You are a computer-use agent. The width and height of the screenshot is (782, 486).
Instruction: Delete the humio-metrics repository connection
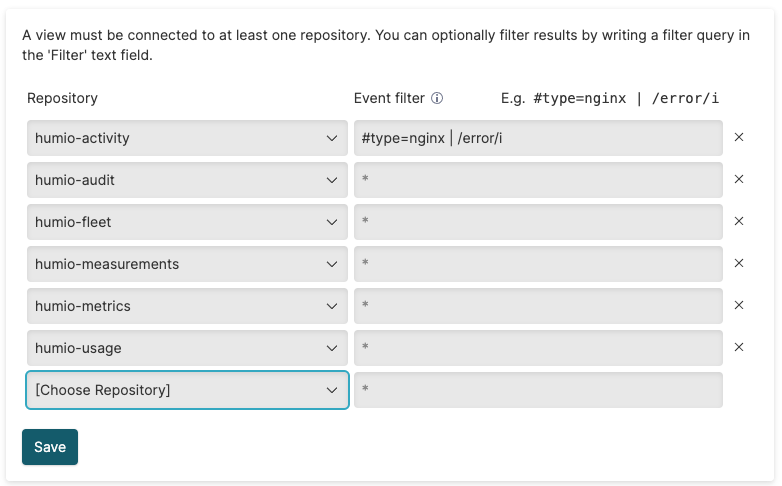coord(739,306)
